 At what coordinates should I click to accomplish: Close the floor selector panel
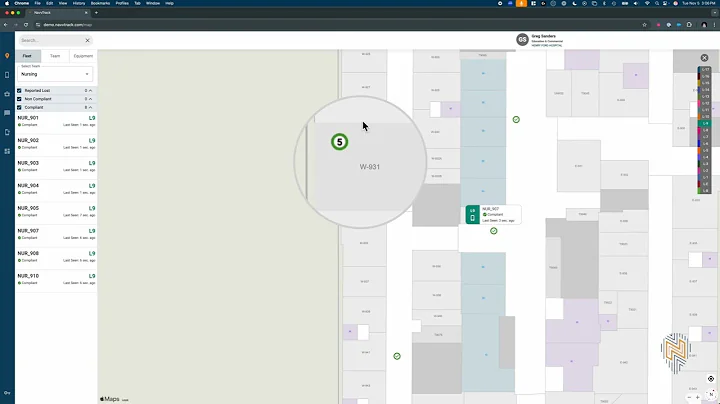(x=704, y=58)
